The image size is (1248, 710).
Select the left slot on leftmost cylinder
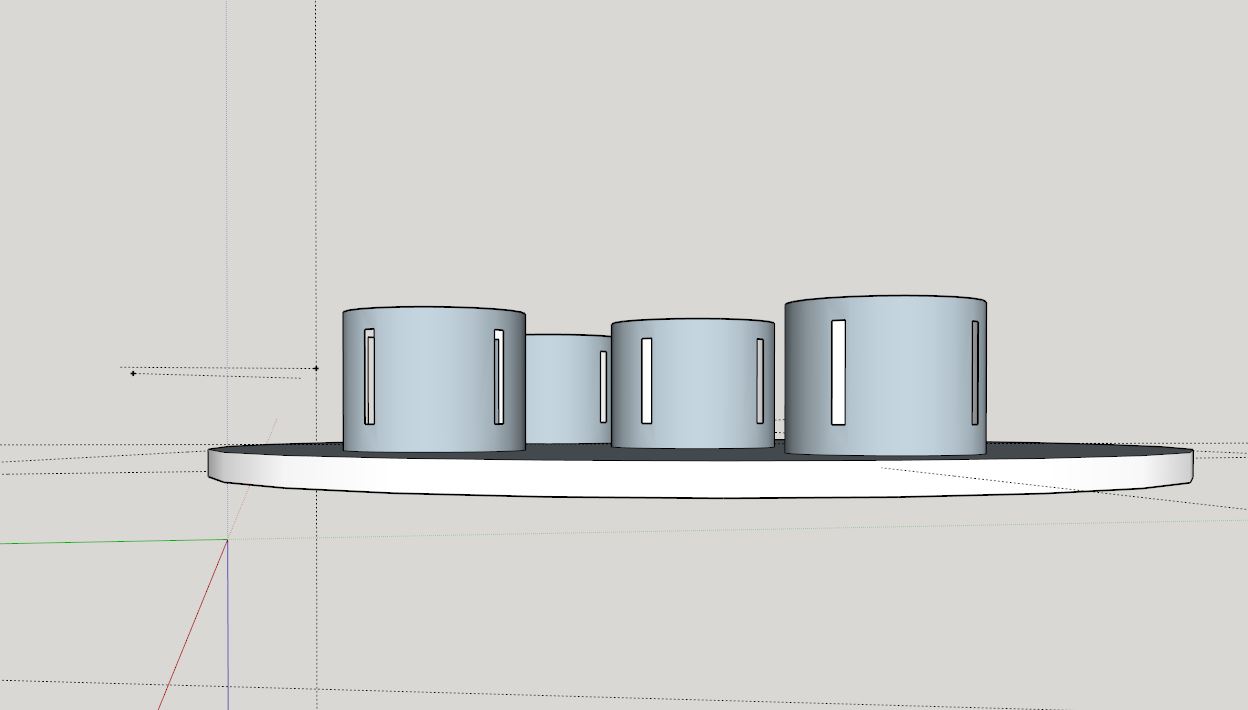coord(369,377)
